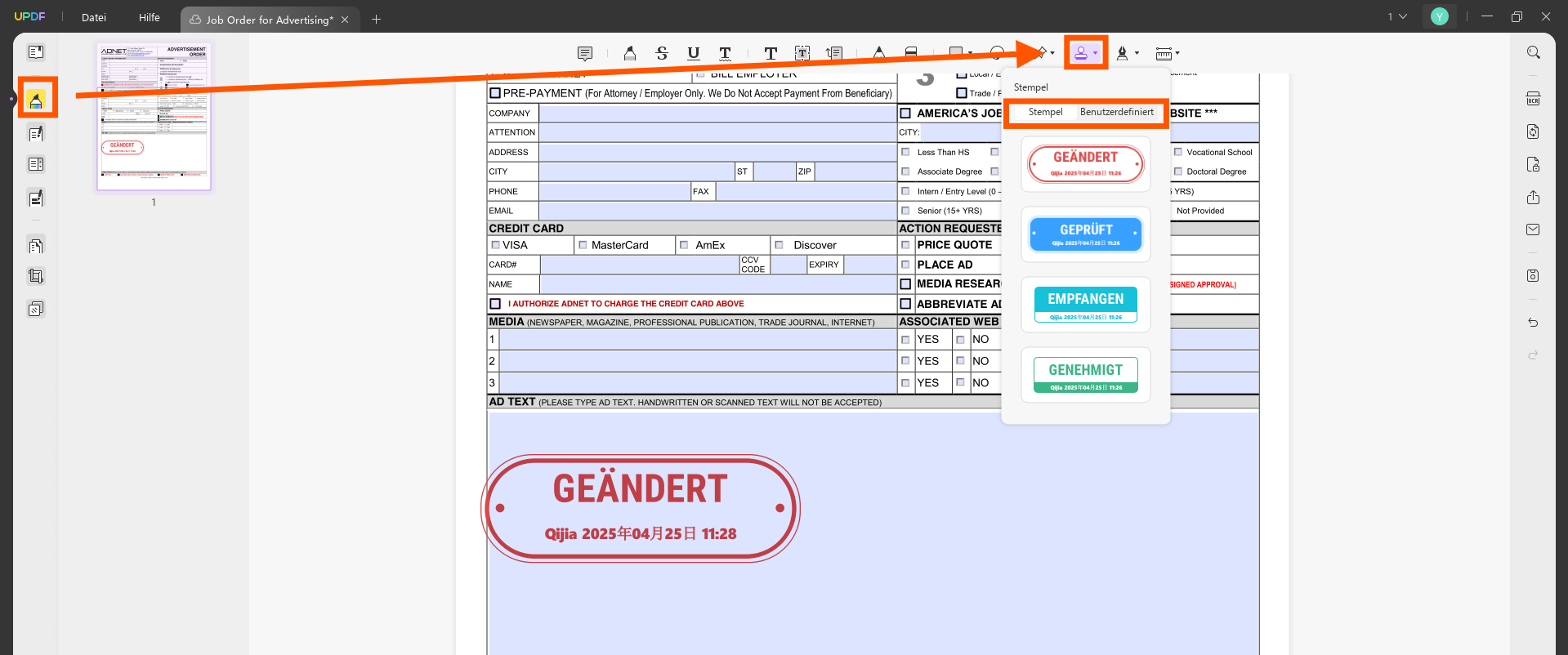Run the OCR recognition tool

tap(1534, 99)
